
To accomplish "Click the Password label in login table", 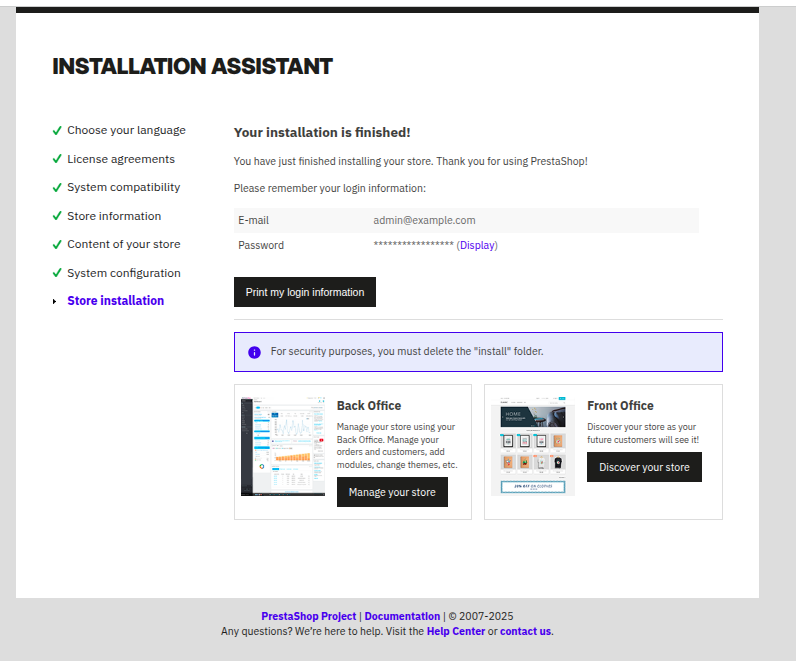I will [261, 245].
